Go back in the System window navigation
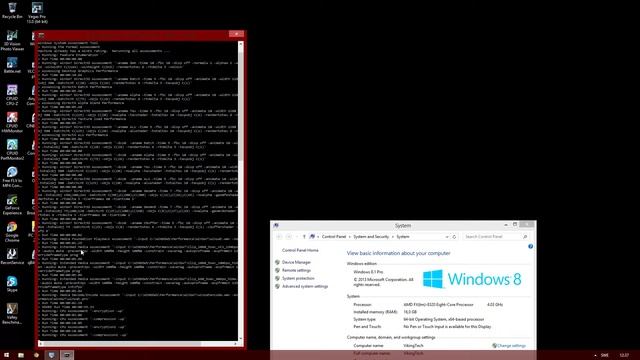Screen dimensions: 640x360 (279, 237)
